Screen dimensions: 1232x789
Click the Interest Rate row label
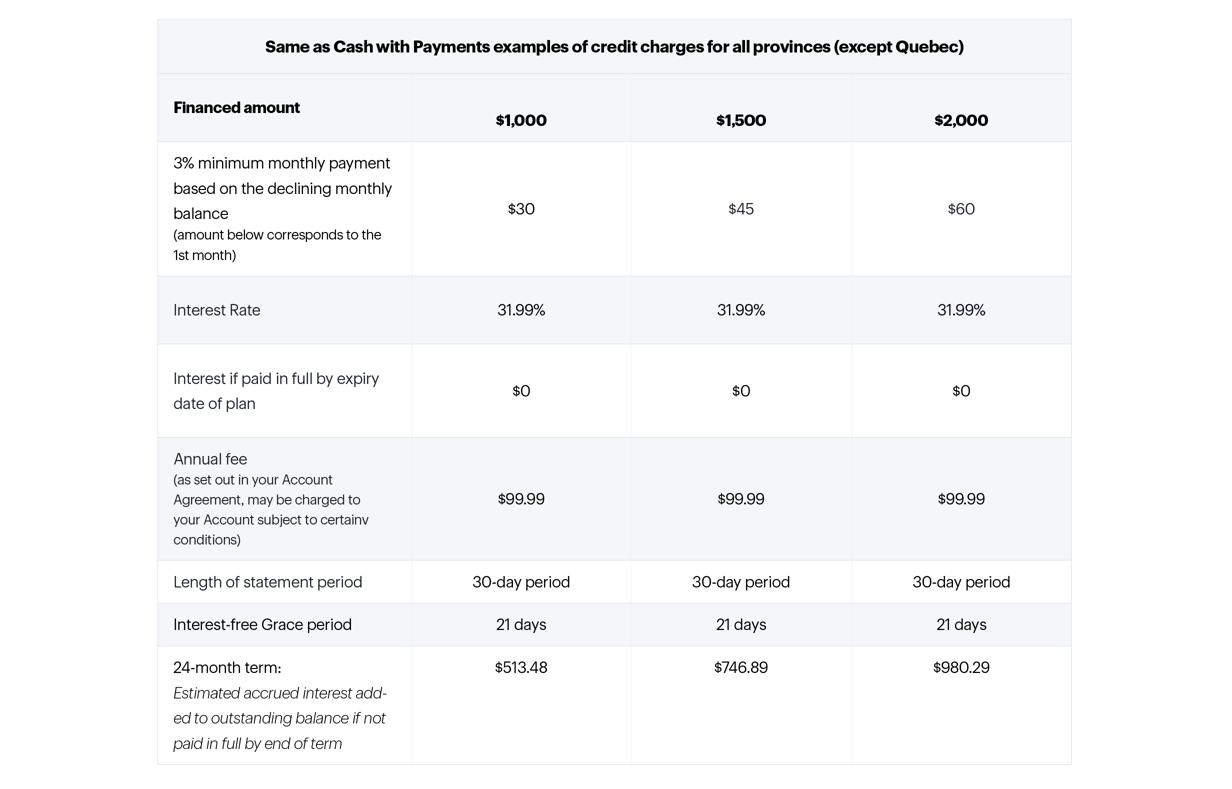tap(217, 310)
